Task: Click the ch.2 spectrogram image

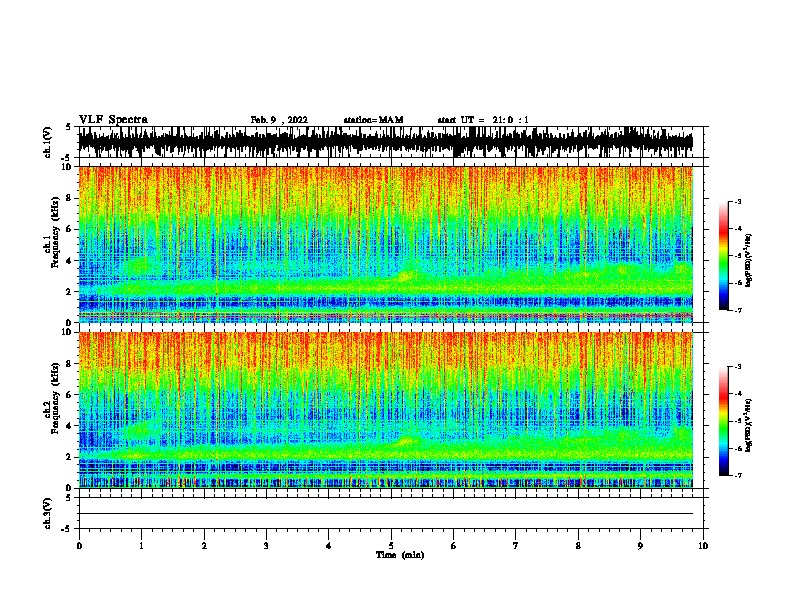Action: tap(385, 410)
